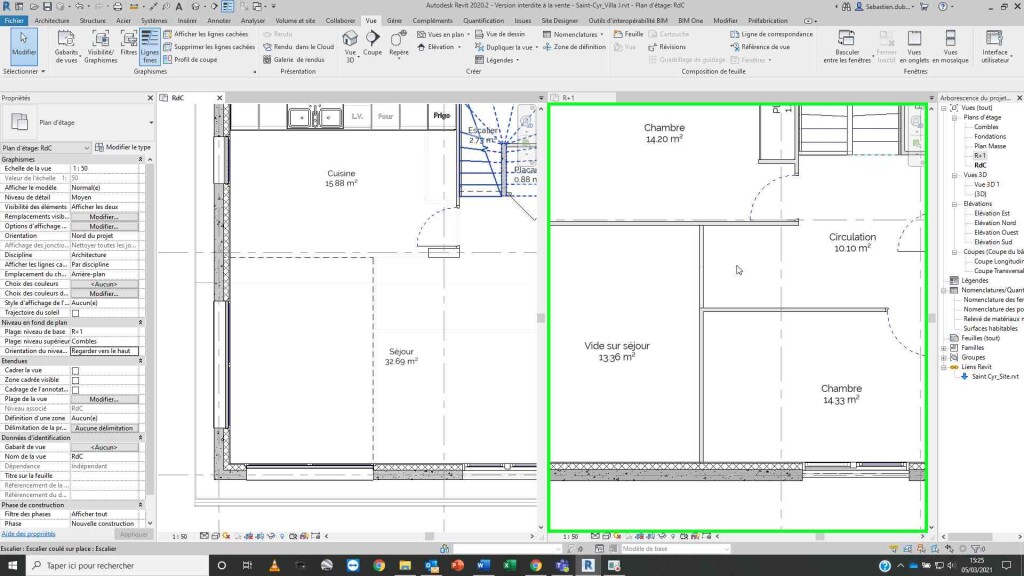Open Aide des propriétés link
This screenshot has height=576, width=1024.
pos(29,534)
